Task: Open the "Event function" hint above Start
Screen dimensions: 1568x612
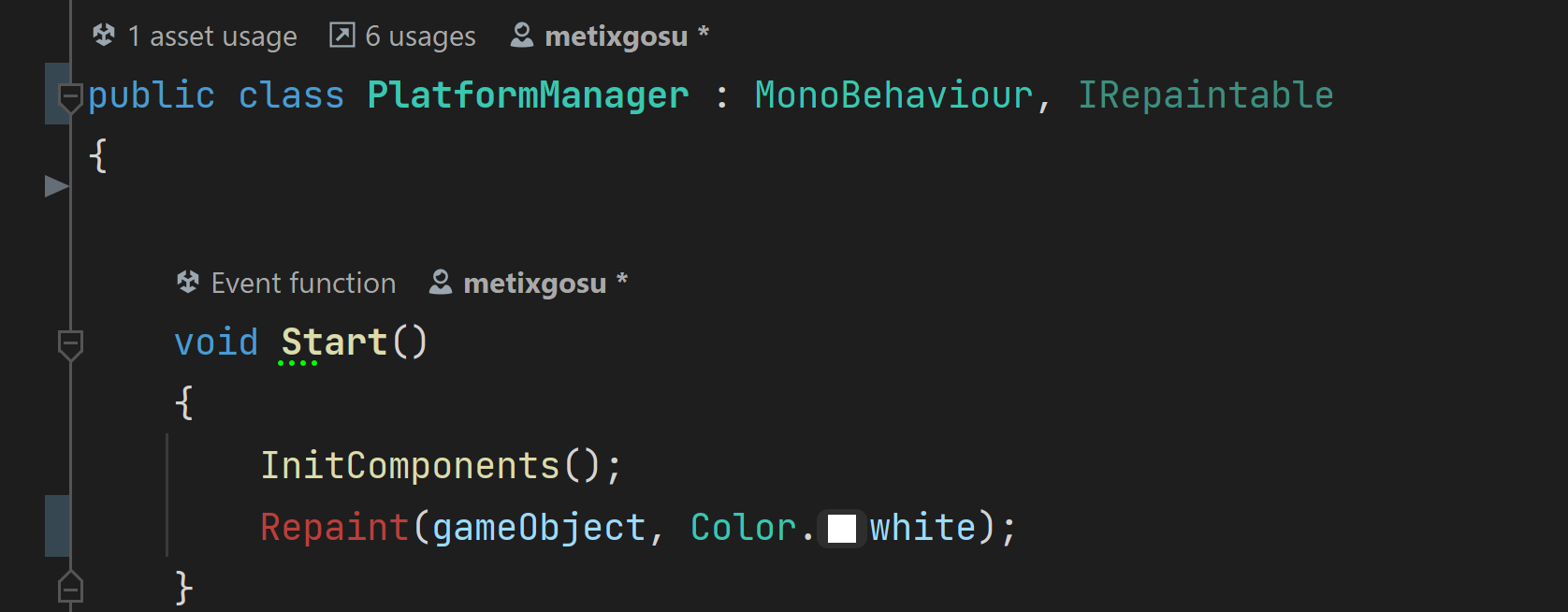Action: (303, 284)
